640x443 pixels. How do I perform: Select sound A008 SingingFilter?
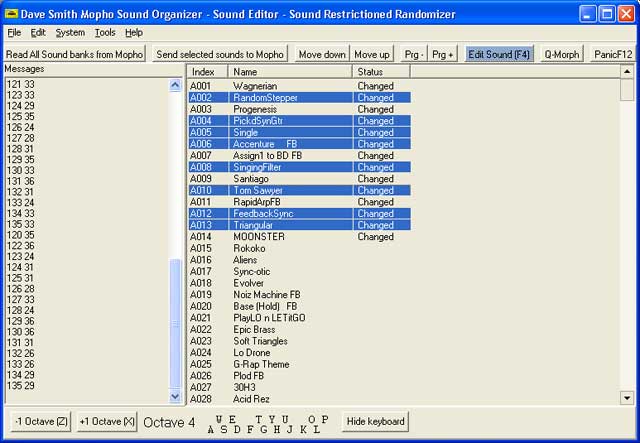coord(300,167)
